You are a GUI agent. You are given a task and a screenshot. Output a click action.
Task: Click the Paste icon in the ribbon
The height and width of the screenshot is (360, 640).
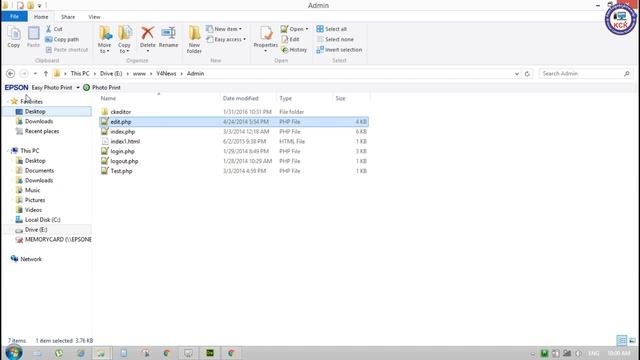(33, 37)
